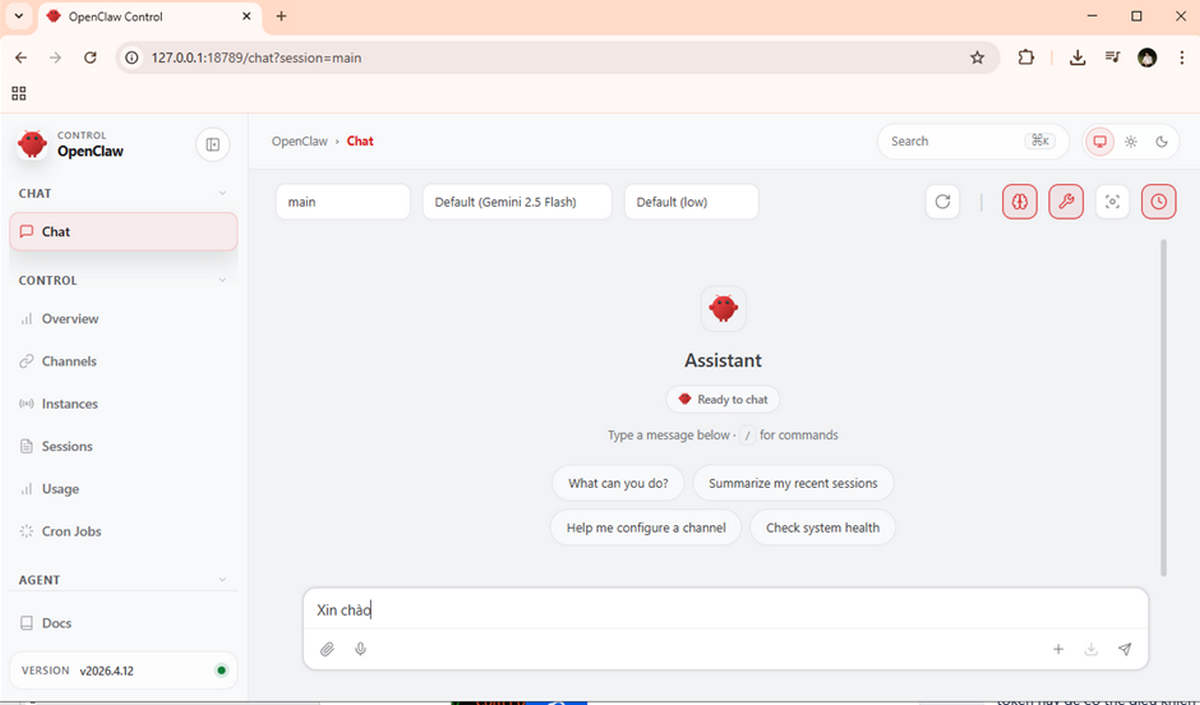The height and width of the screenshot is (705, 1200).
Task: Click the microphone voice input icon
Action: point(361,649)
